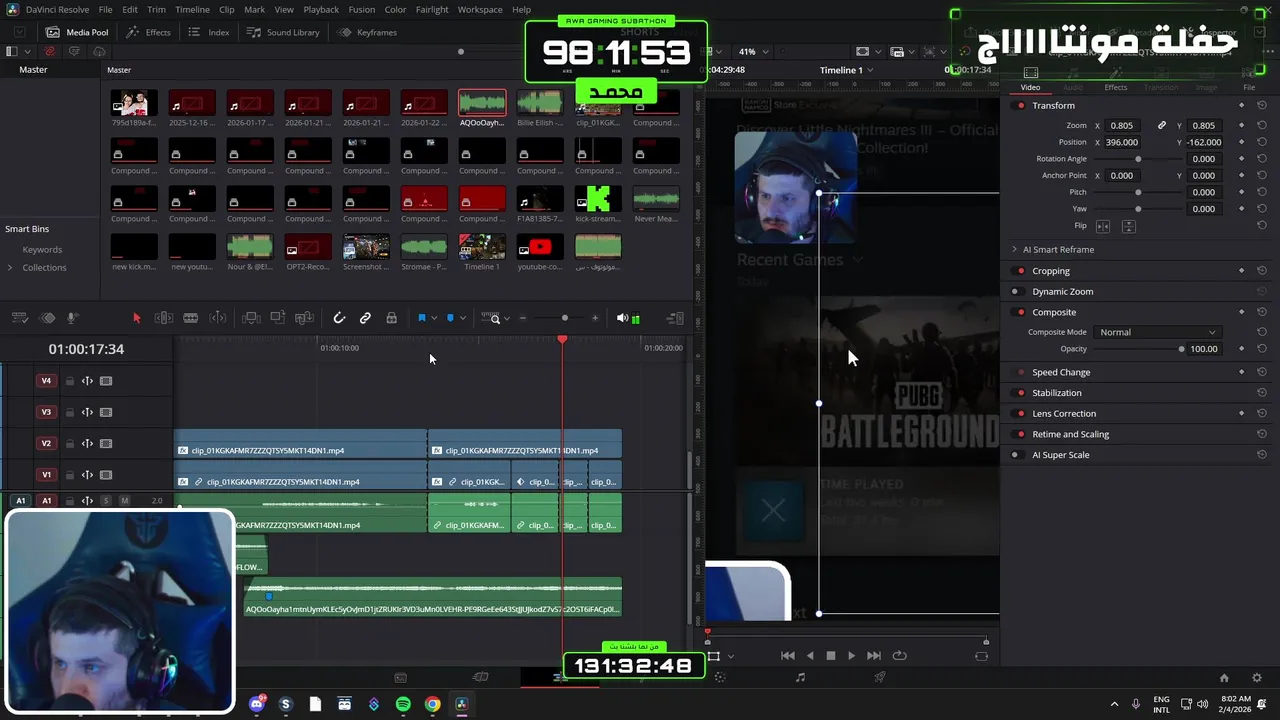
Task: Open the marker color dropdown arrow
Action: pyautogui.click(x=463, y=318)
